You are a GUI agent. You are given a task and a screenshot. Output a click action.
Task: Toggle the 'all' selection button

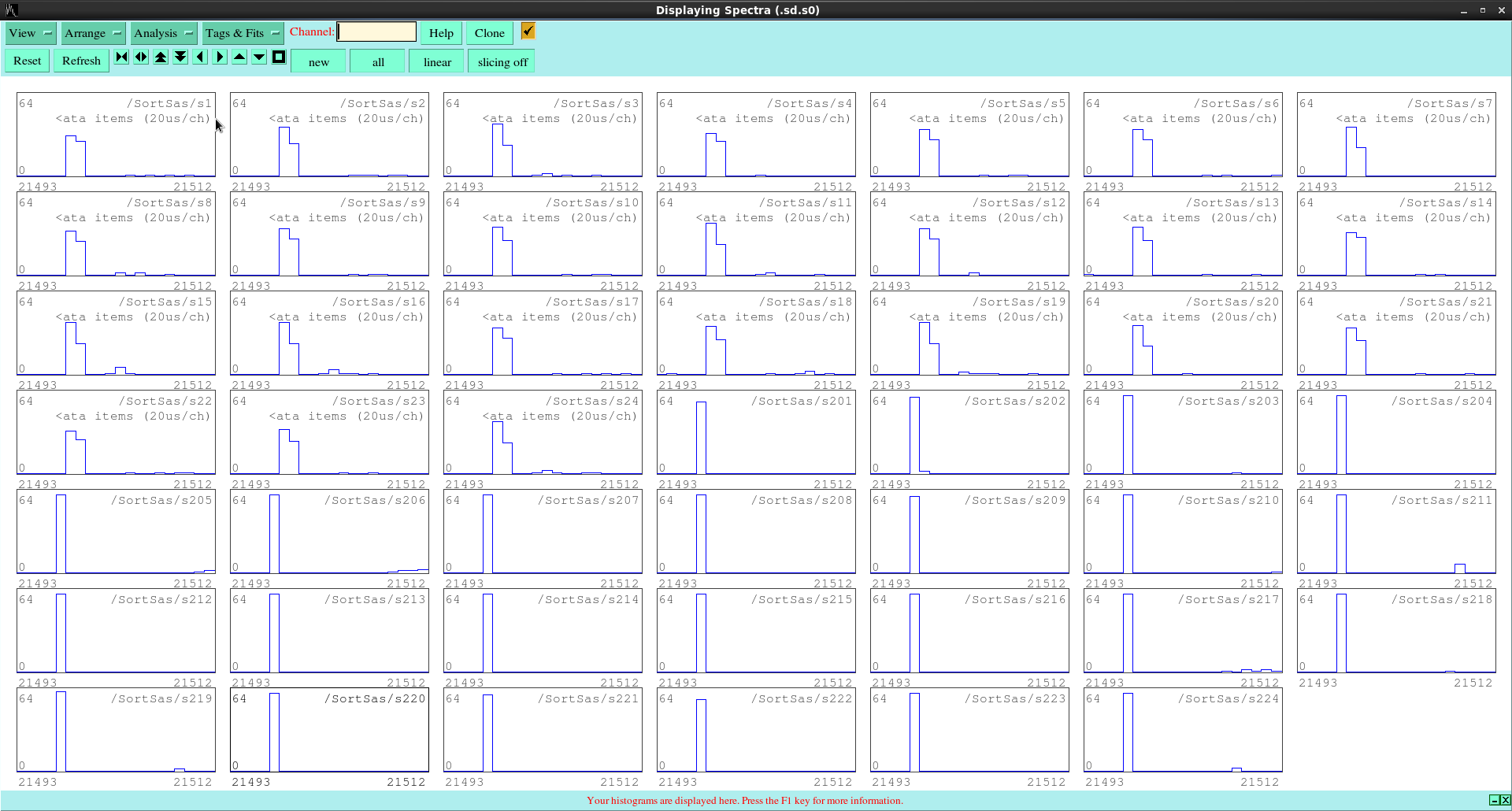click(x=378, y=61)
